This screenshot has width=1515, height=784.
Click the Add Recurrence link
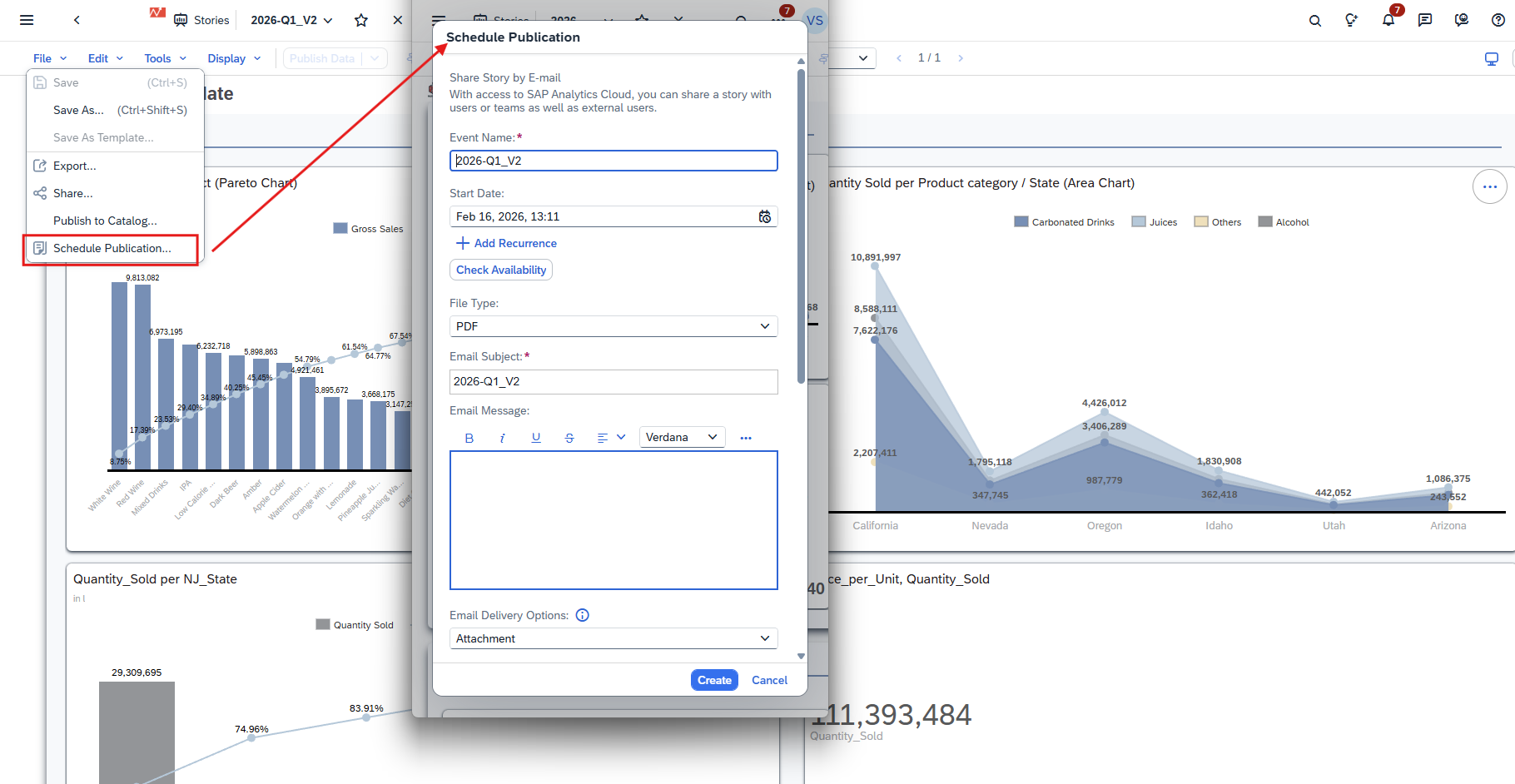(x=507, y=243)
